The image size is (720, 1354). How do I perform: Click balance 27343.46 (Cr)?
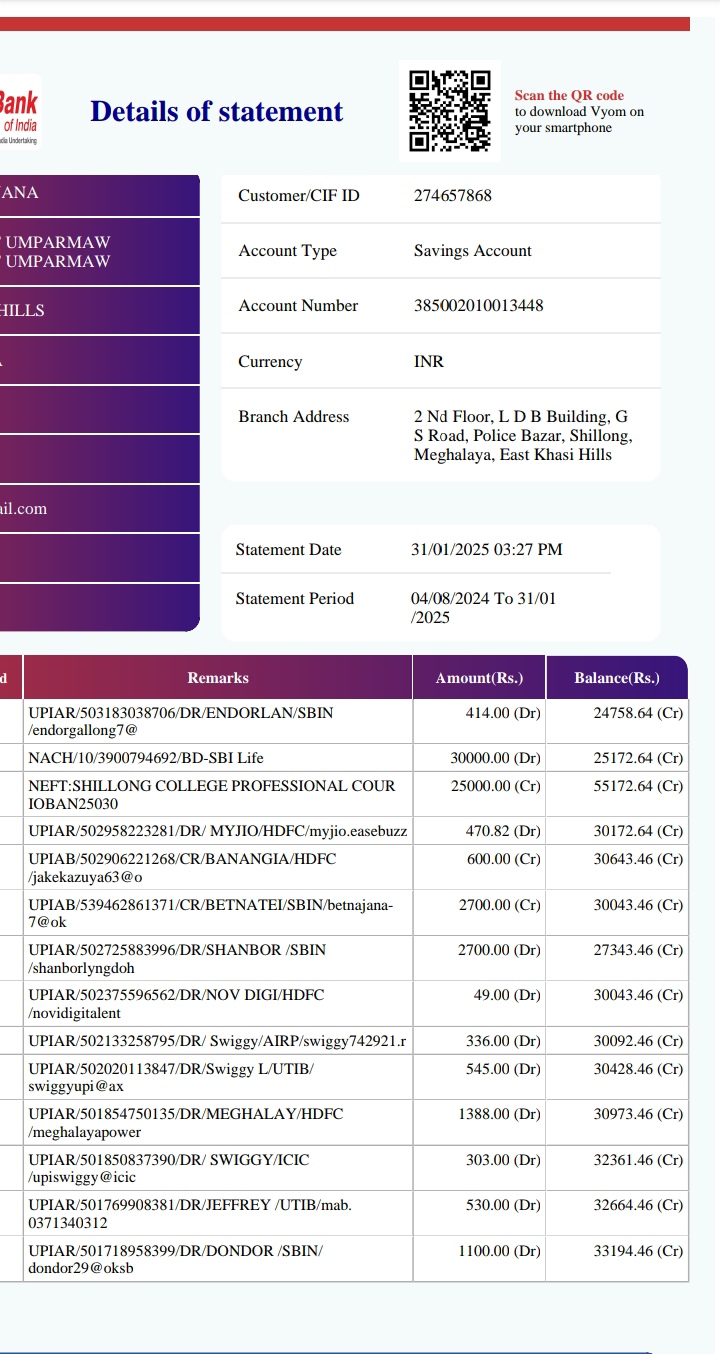click(x=638, y=950)
